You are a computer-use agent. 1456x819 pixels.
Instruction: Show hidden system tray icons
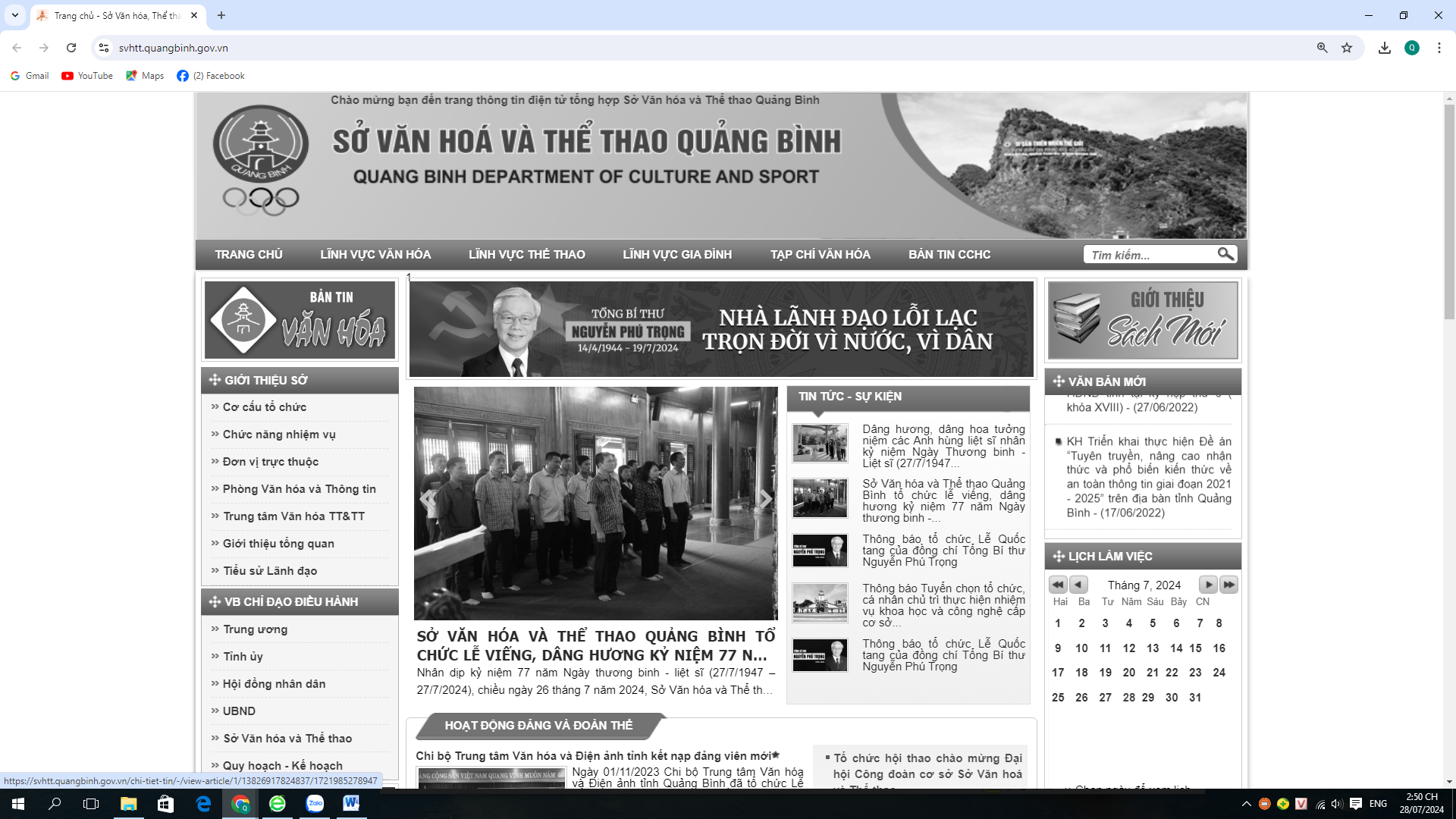point(1246,804)
